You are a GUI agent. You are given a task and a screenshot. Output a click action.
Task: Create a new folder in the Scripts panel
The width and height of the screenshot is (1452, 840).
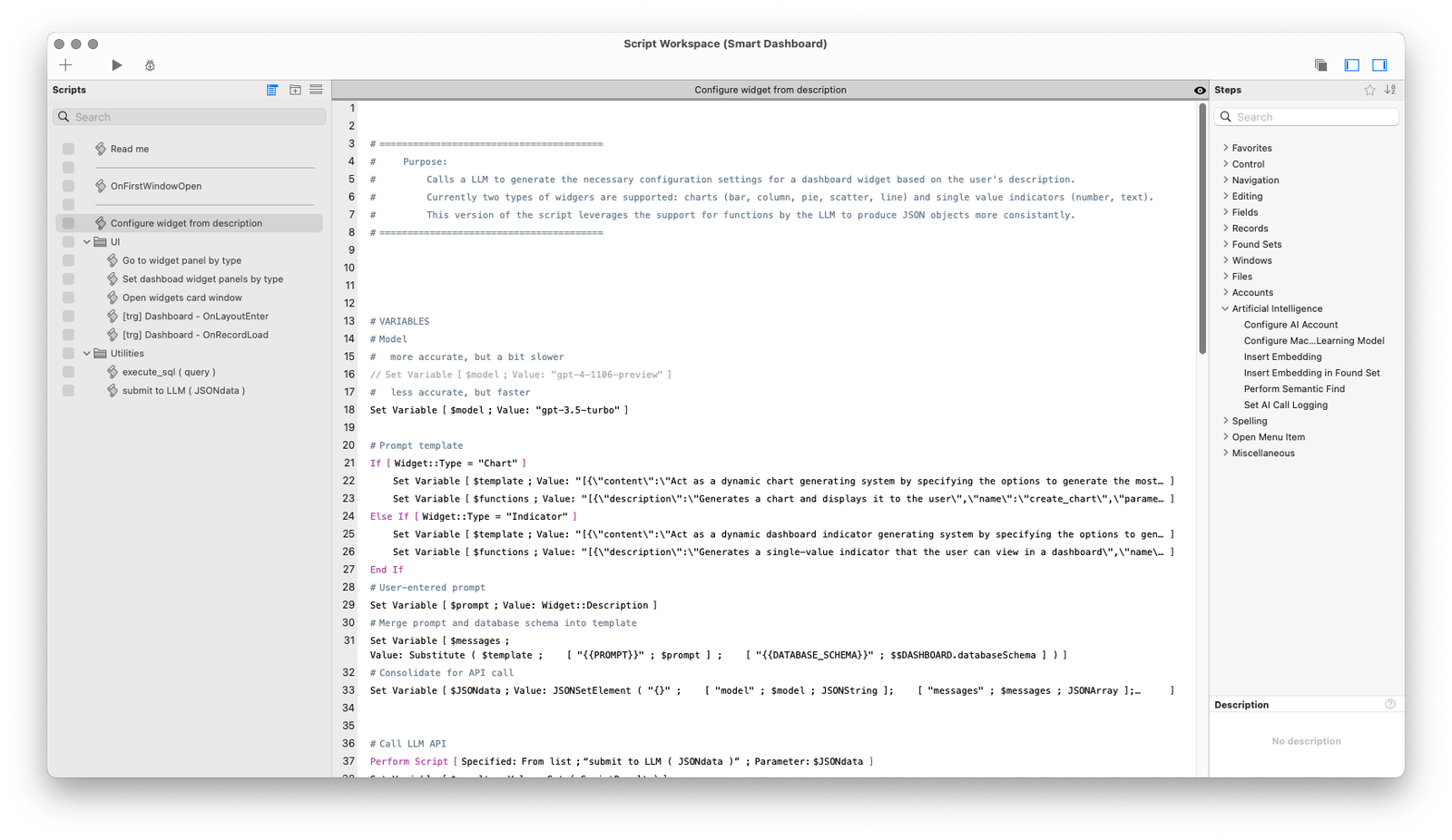(295, 90)
